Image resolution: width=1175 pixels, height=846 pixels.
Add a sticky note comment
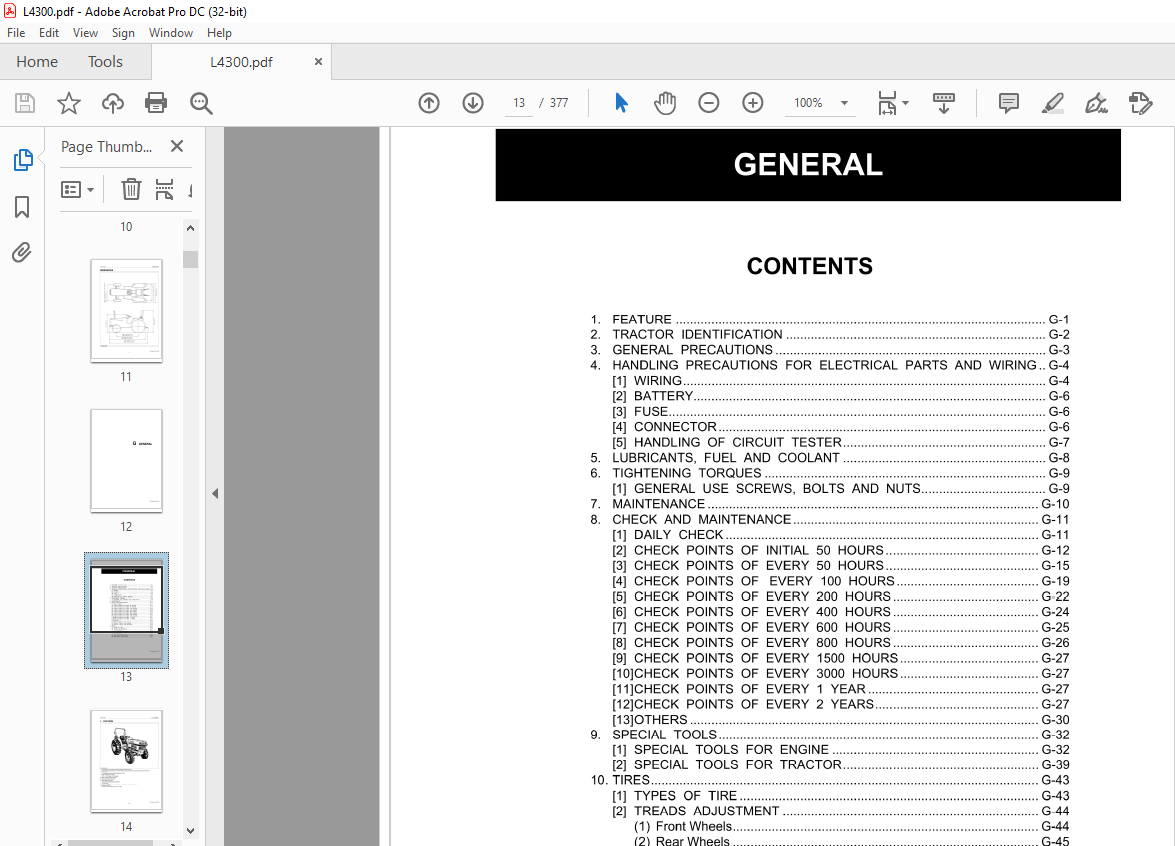(1009, 103)
